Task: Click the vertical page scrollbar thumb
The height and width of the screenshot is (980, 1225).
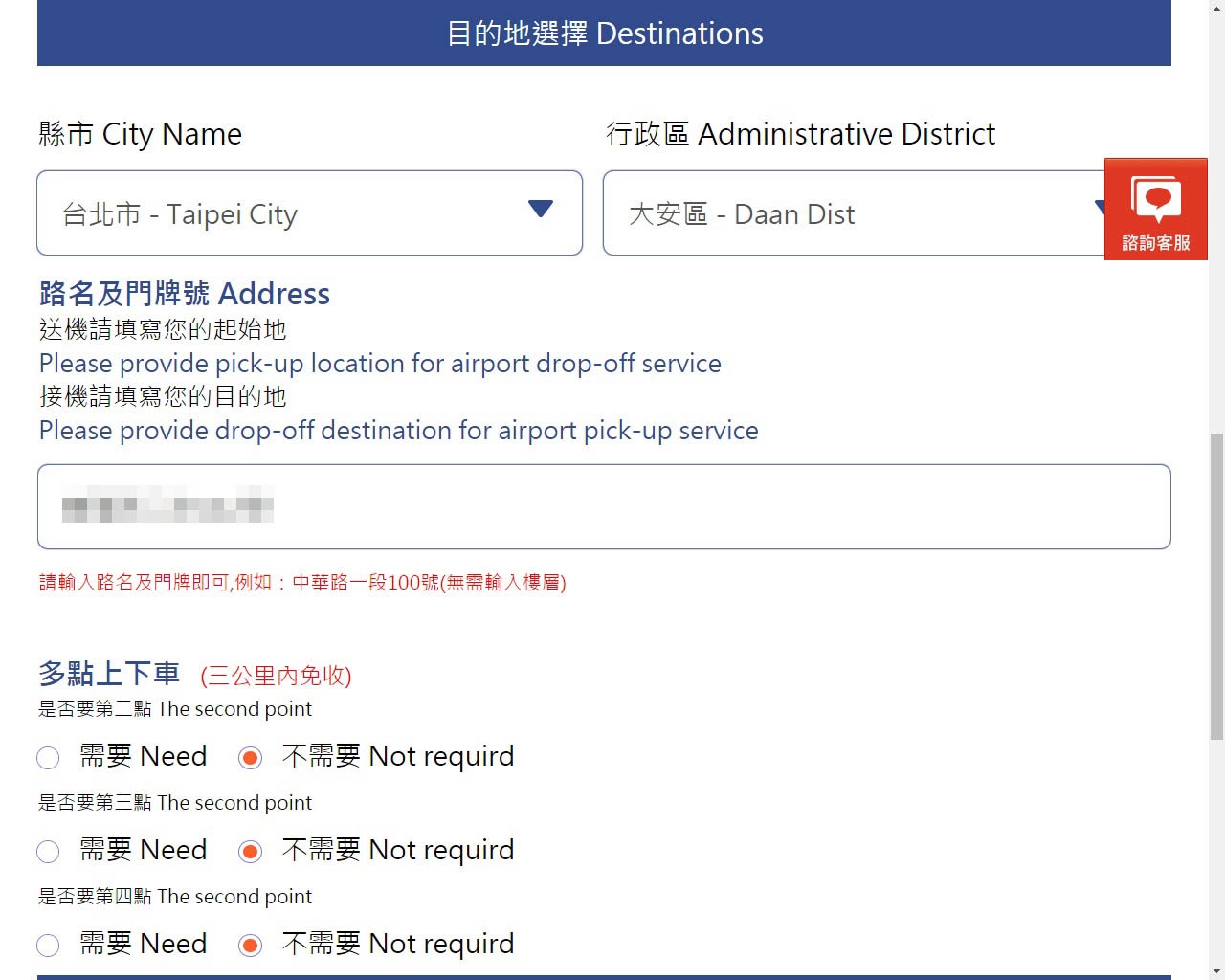Action: (x=1216, y=586)
